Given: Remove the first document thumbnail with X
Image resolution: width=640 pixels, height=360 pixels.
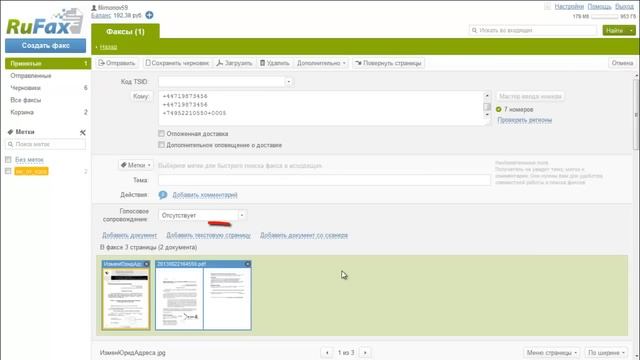Looking at the screenshot, I should pyautogui.click(x=147, y=264).
